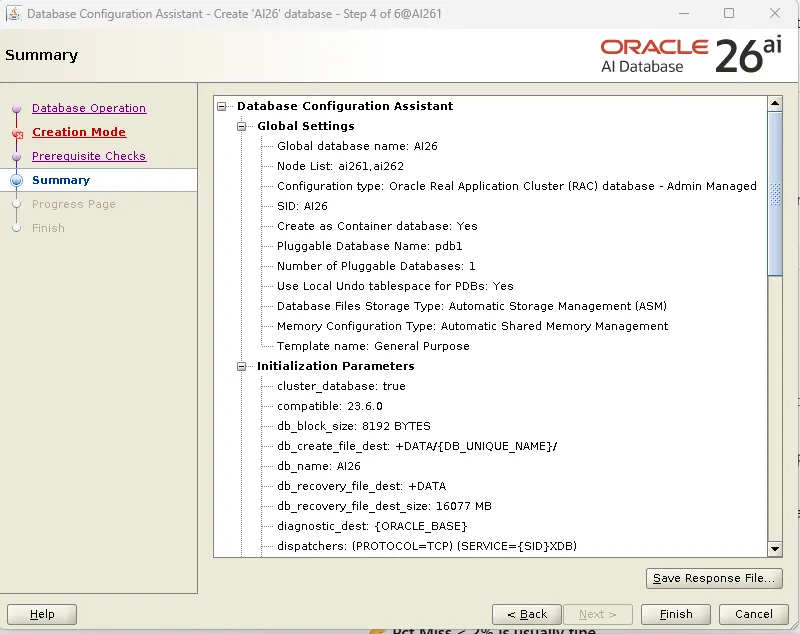Click the Back button
800x634 pixels.
(527, 614)
